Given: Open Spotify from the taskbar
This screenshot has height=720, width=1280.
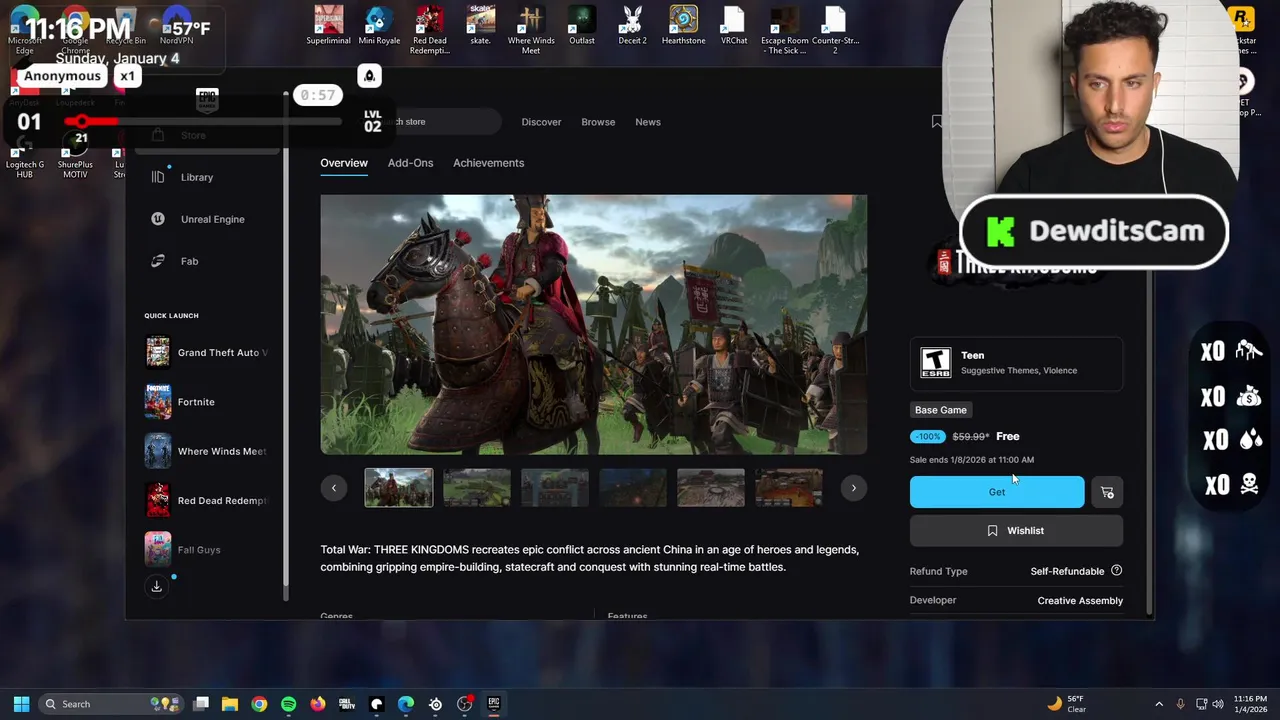Looking at the screenshot, I should [x=288, y=704].
